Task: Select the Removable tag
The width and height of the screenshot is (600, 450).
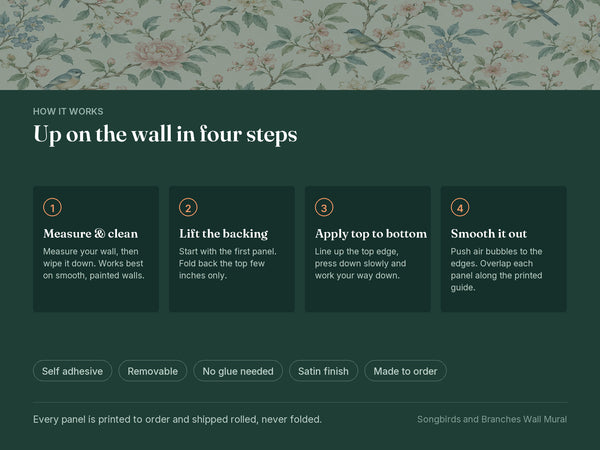Action: pyautogui.click(x=153, y=371)
